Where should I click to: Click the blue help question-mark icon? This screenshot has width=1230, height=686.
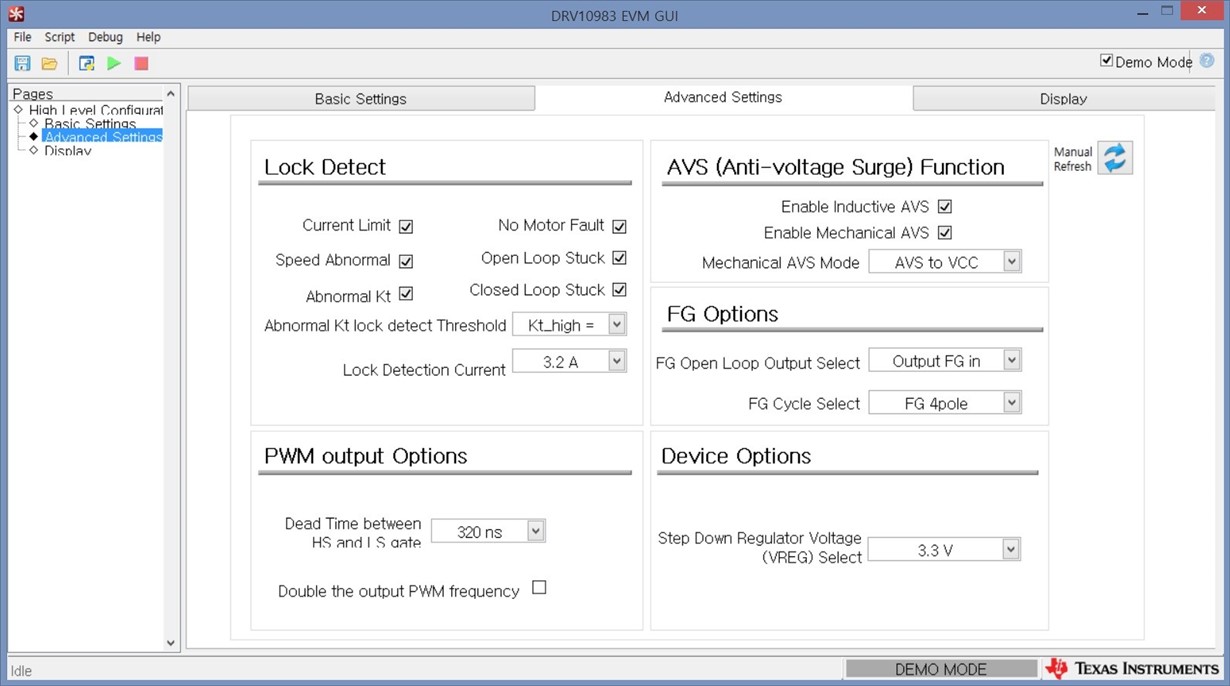coord(1207,61)
